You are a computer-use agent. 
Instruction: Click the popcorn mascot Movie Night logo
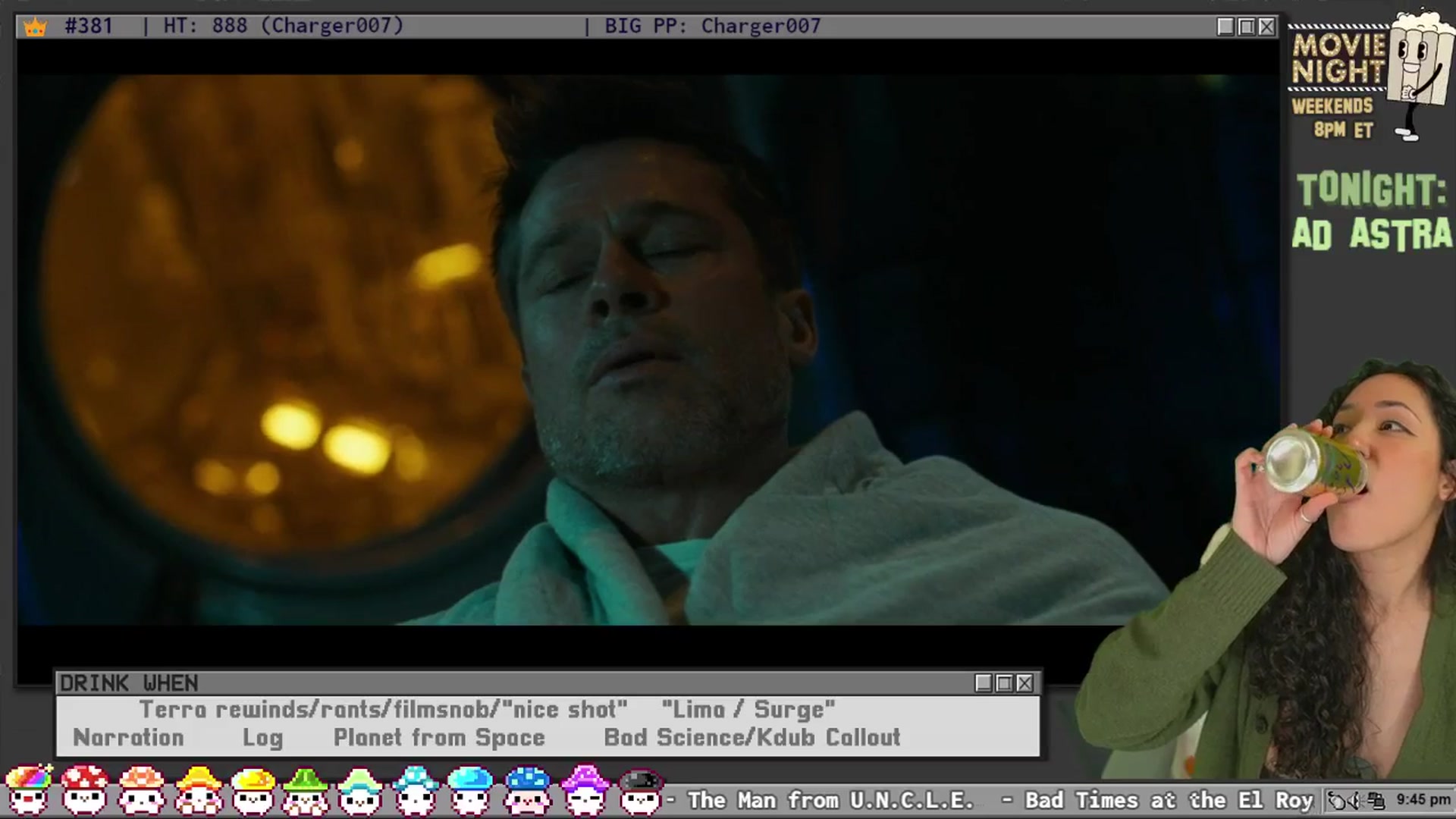coord(1370,76)
